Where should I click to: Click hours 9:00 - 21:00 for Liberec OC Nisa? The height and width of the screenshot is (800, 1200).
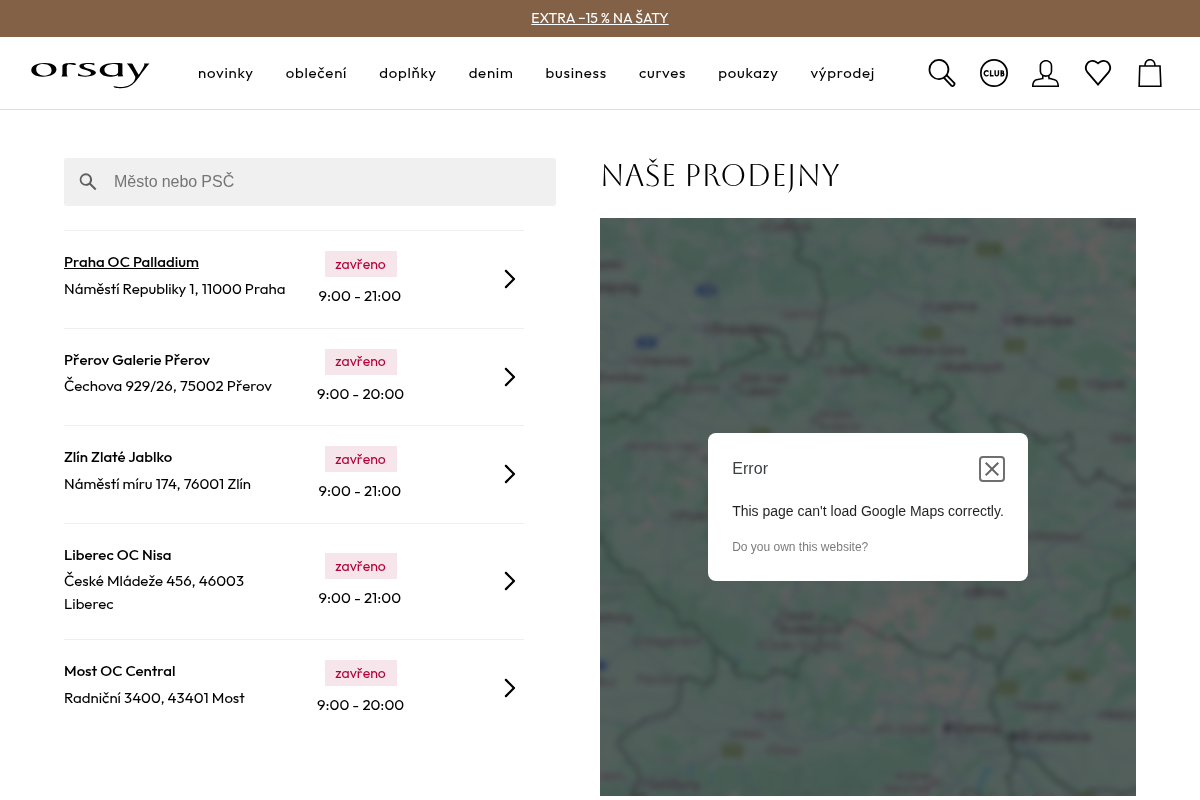point(360,598)
